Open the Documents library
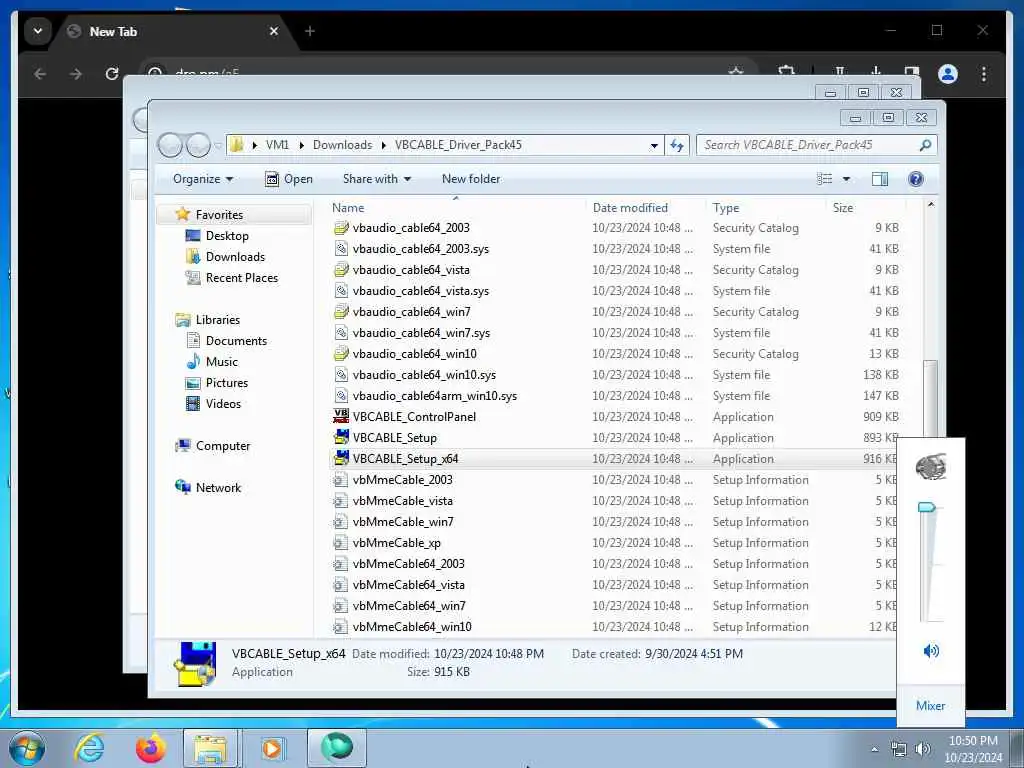Viewport: 1024px width, 768px height. click(236, 340)
